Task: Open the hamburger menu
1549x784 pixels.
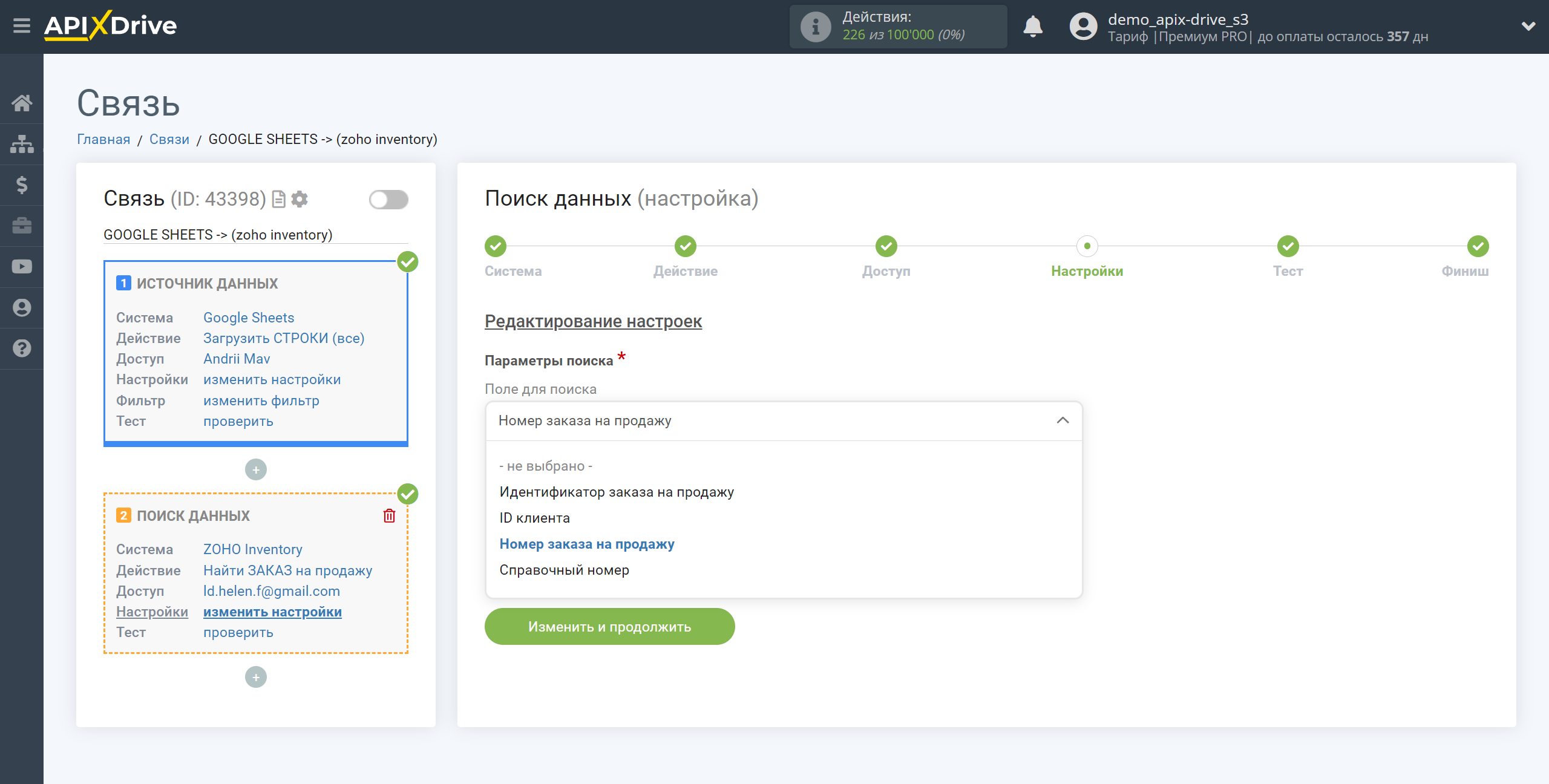Action: (x=22, y=25)
